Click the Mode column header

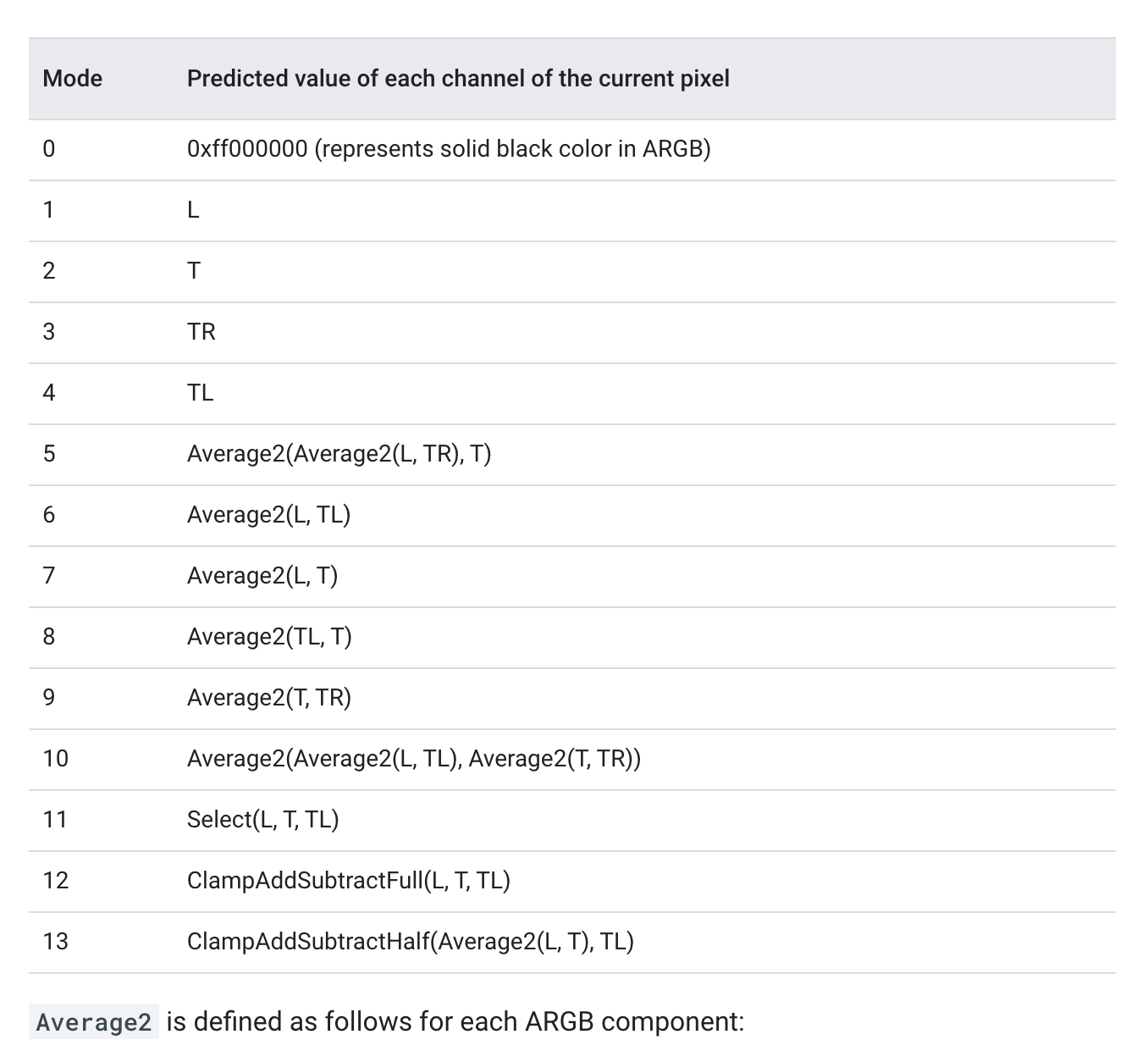(73, 79)
